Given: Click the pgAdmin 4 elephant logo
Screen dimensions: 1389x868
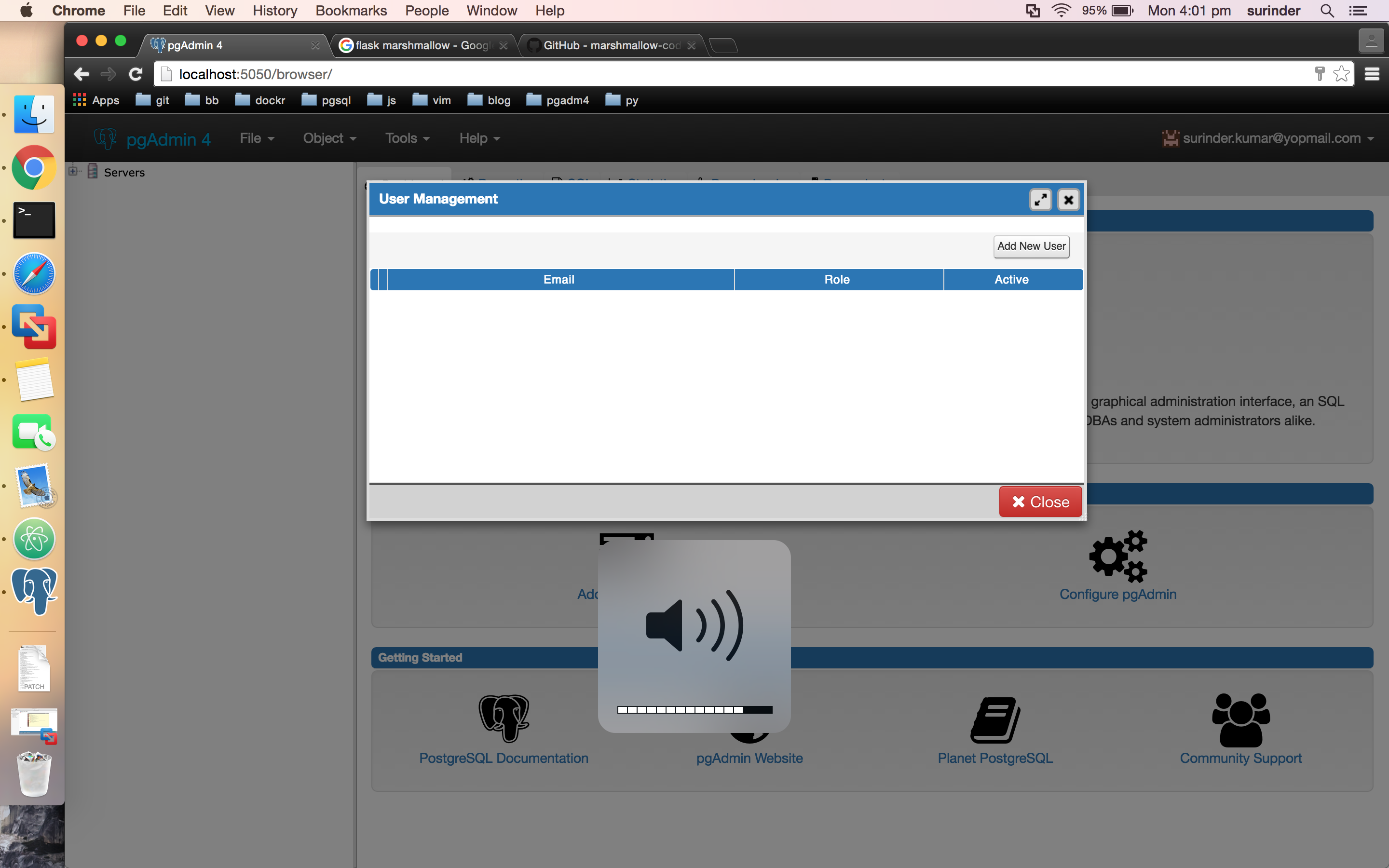Looking at the screenshot, I should (x=106, y=138).
